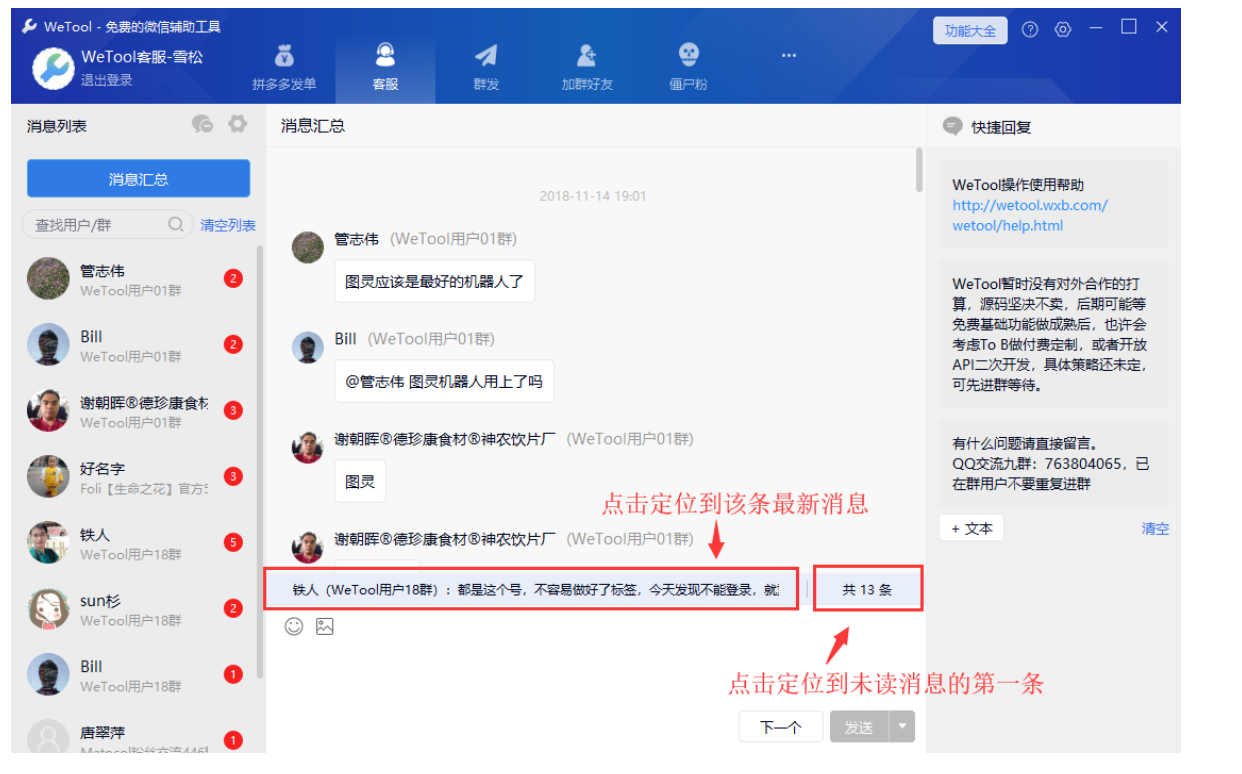The width and height of the screenshot is (1242, 774).
Task: Open the 拼多多发单 tab
Action: point(284,67)
